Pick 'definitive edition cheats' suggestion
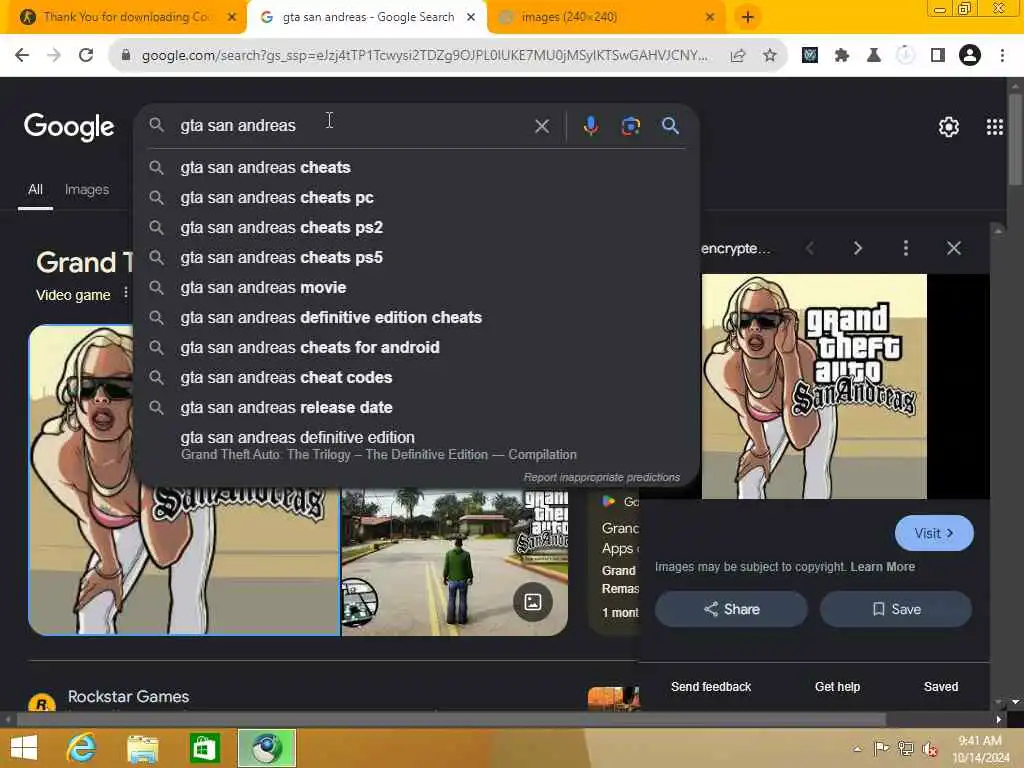 point(418,318)
